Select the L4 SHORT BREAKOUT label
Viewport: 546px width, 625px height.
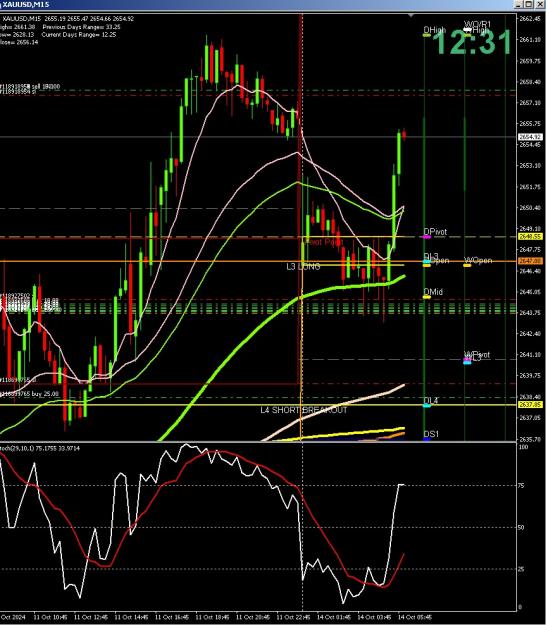tap(304, 410)
